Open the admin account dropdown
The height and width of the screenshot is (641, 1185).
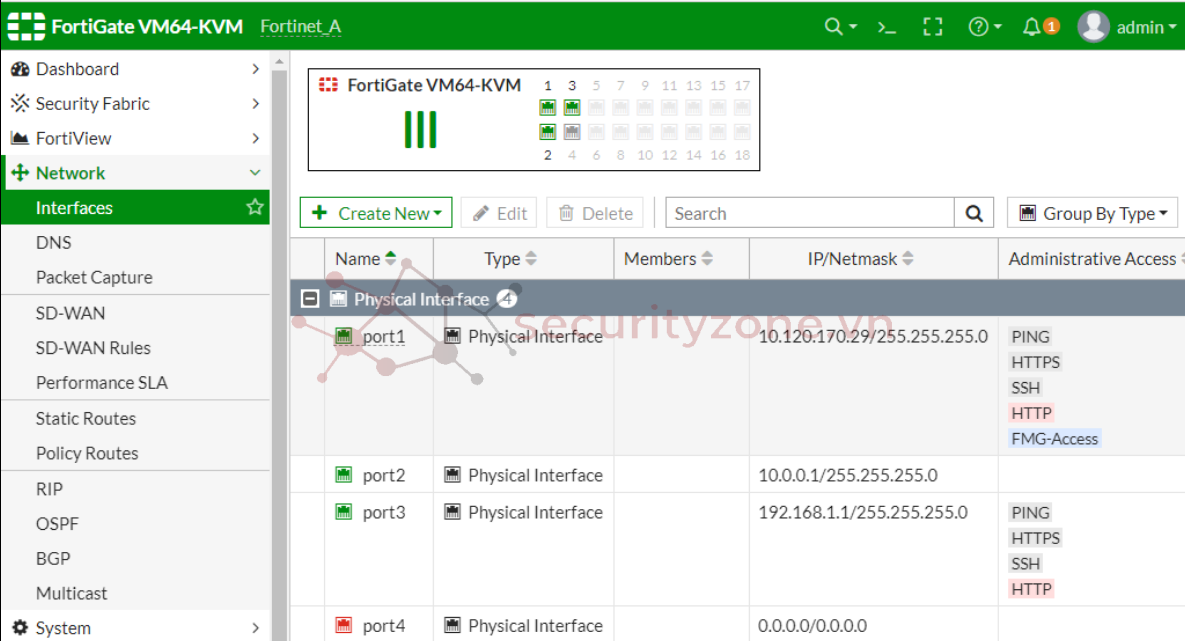pyautogui.click(x=1146, y=27)
